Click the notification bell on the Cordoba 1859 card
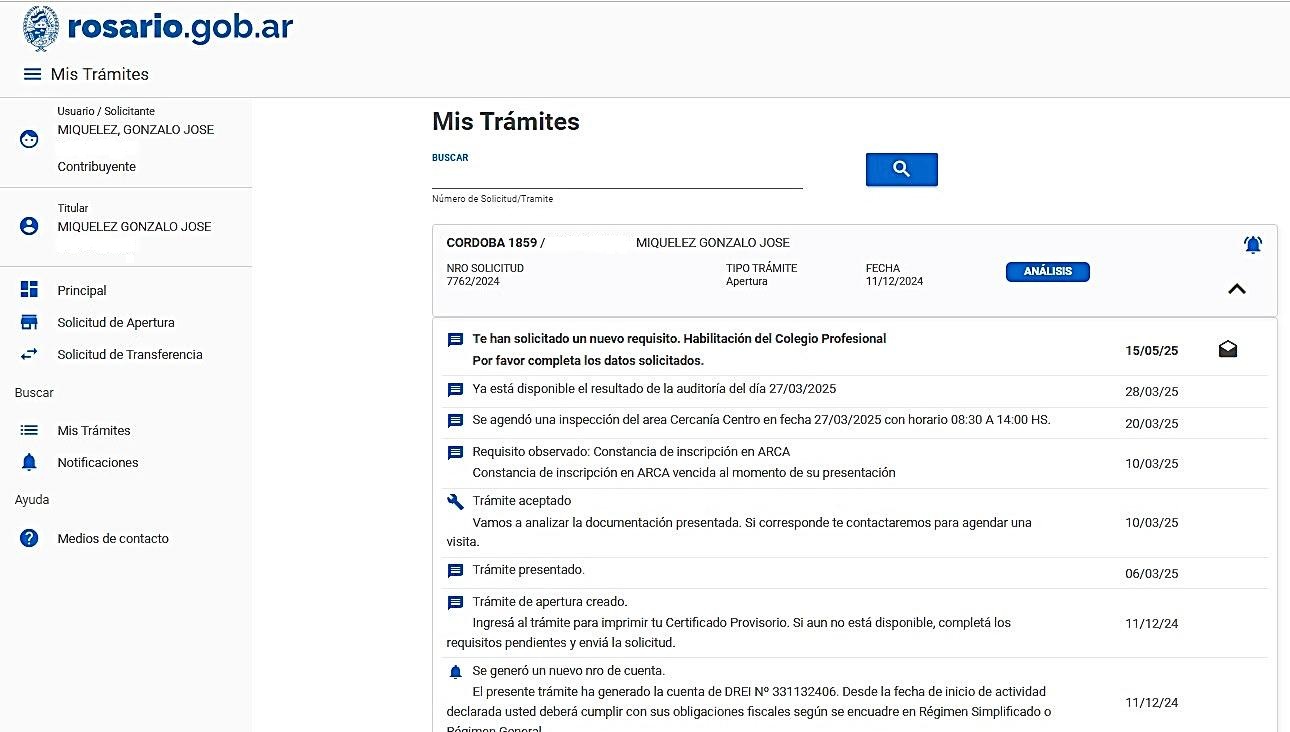 click(1252, 244)
